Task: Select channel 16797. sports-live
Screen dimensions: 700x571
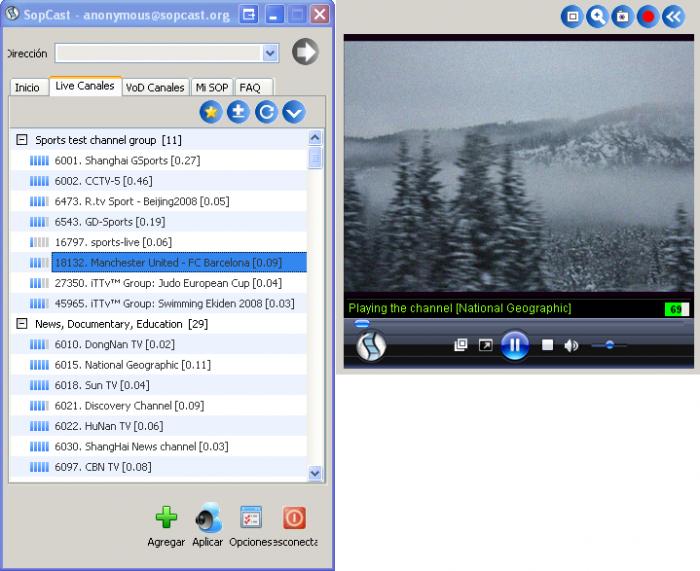Action: [158, 242]
